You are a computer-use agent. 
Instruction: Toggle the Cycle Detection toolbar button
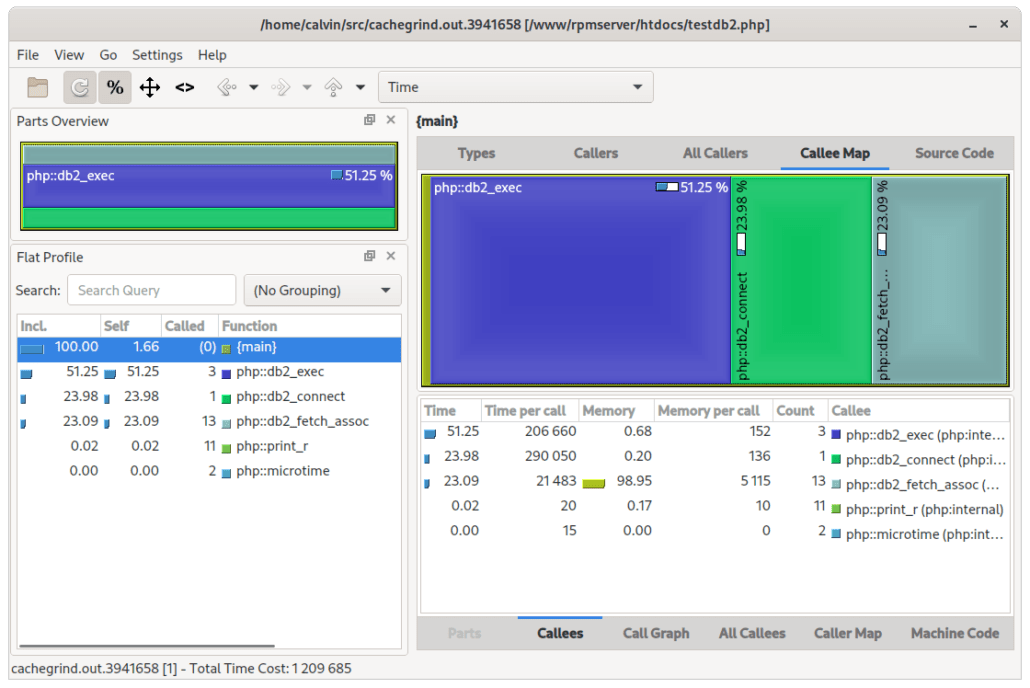coord(80,88)
